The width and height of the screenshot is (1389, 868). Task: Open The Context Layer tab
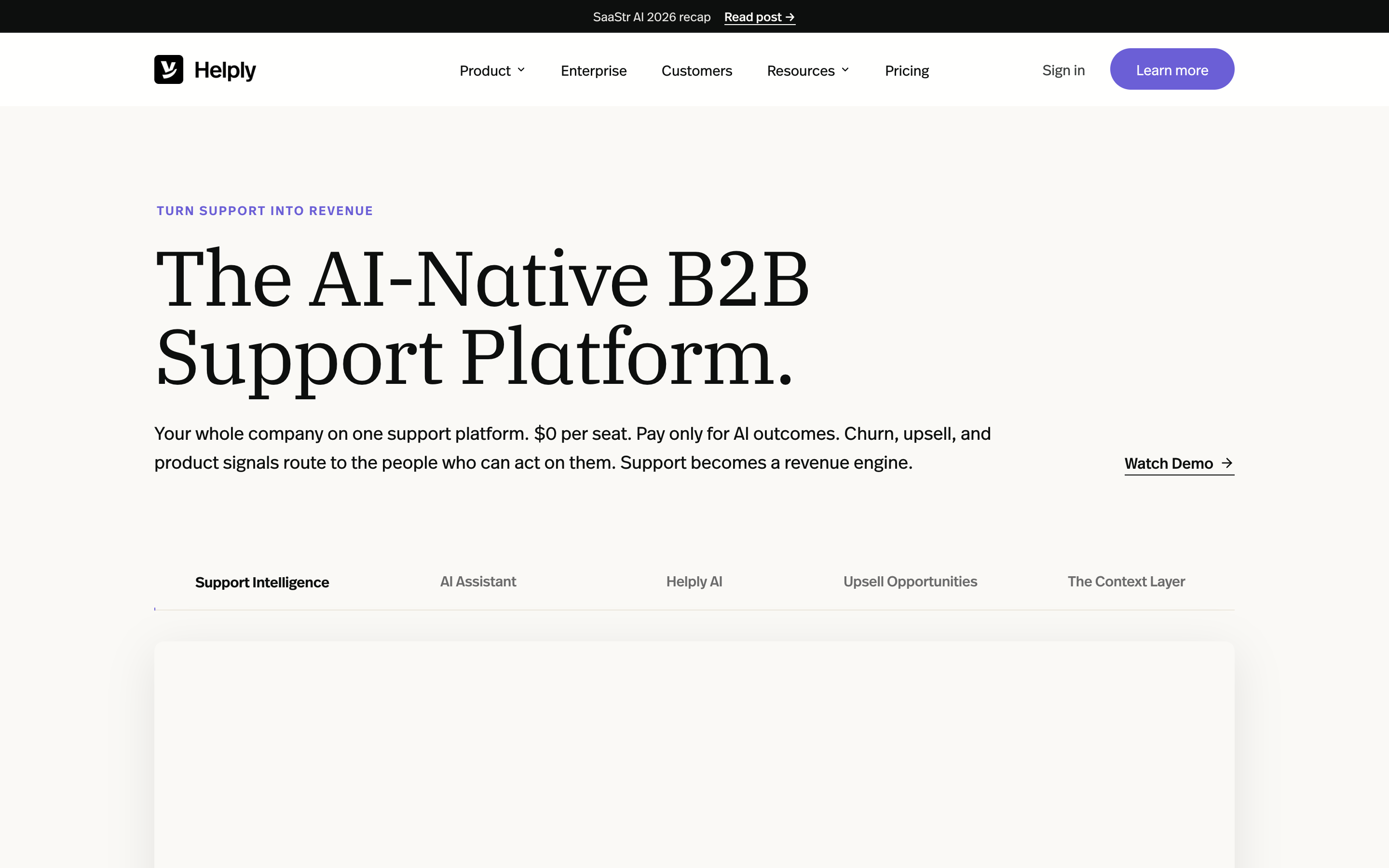pyautogui.click(x=1126, y=582)
